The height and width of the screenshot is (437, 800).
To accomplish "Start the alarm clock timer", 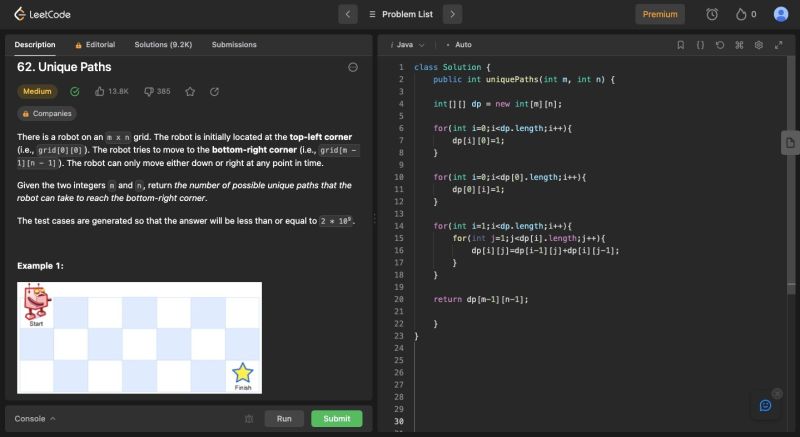I will tap(712, 14).
